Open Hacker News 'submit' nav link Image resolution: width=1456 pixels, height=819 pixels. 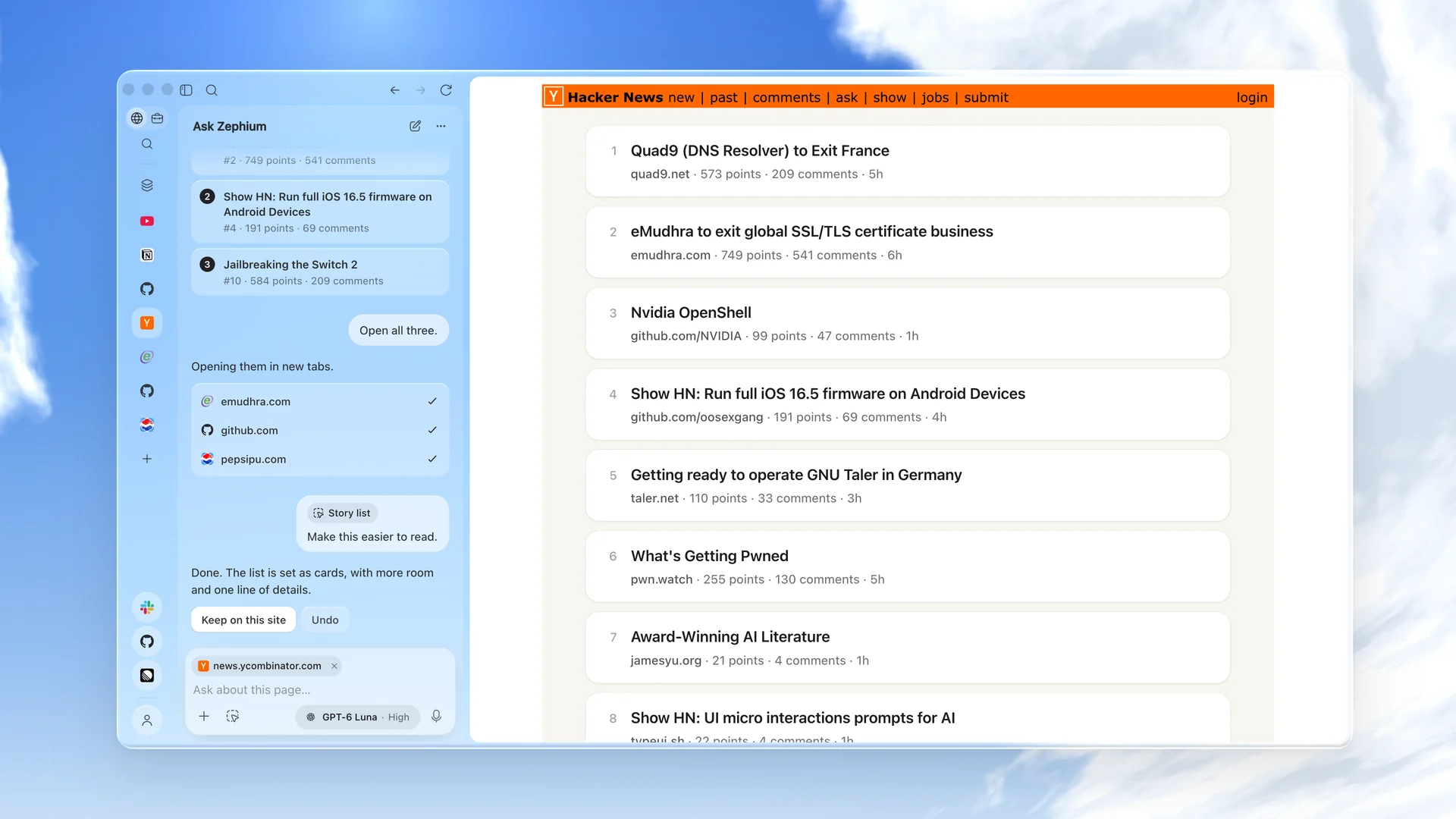click(x=986, y=97)
